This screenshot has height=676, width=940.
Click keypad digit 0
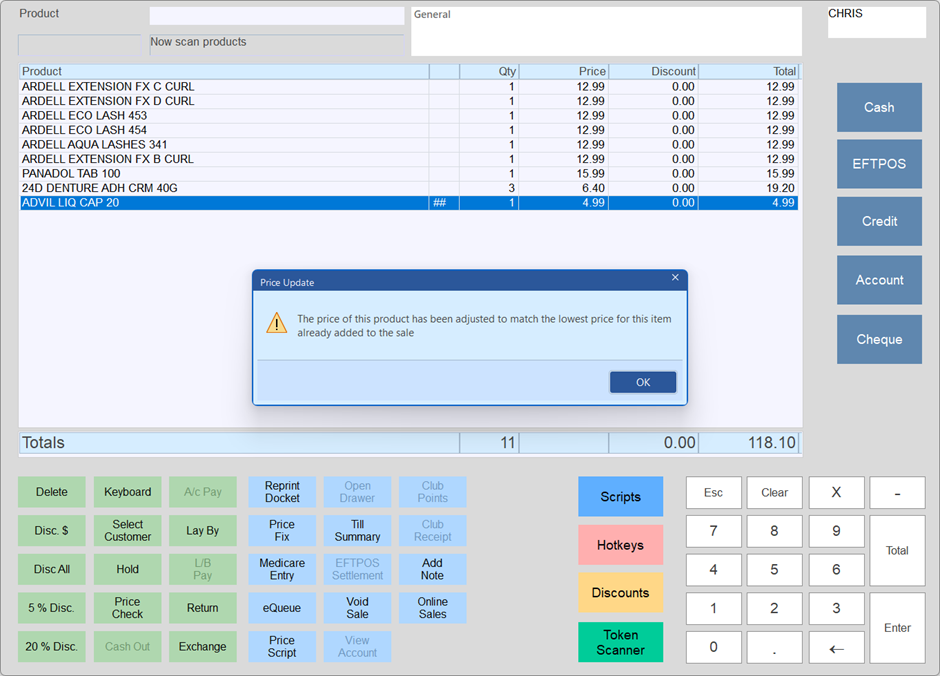point(713,647)
